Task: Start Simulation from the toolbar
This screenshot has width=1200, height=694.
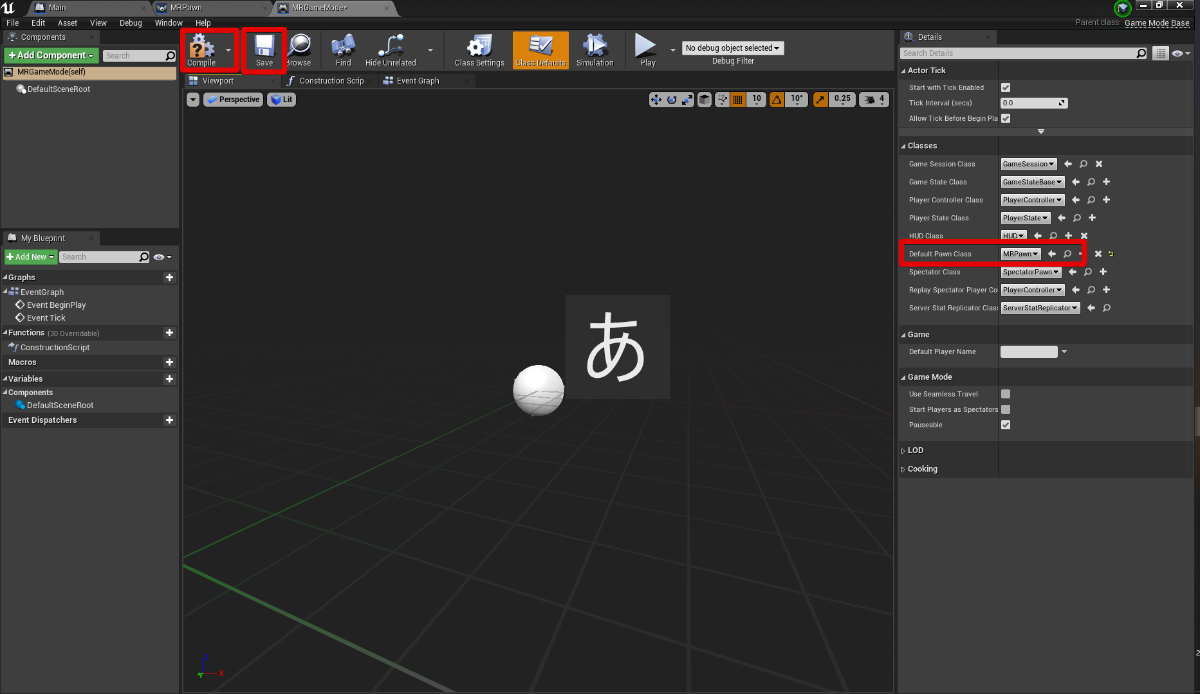Action: click(x=595, y=49)
